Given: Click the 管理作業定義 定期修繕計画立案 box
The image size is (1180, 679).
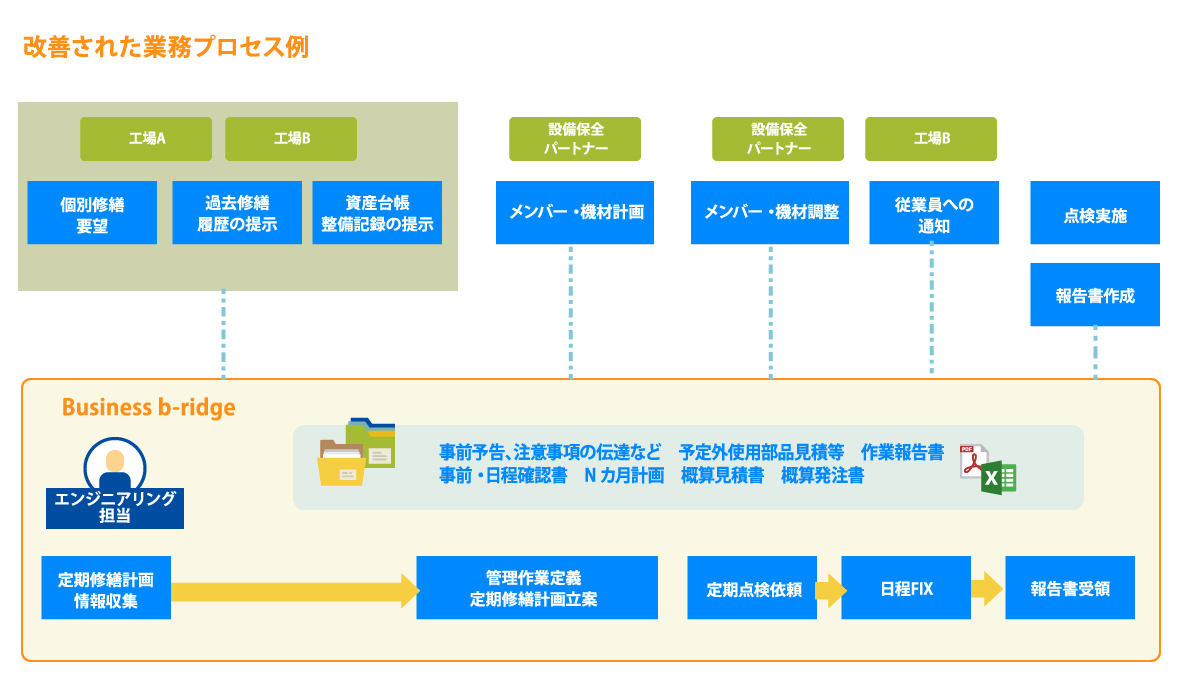Looking at the screenshot, I should [x=537, y=588].
